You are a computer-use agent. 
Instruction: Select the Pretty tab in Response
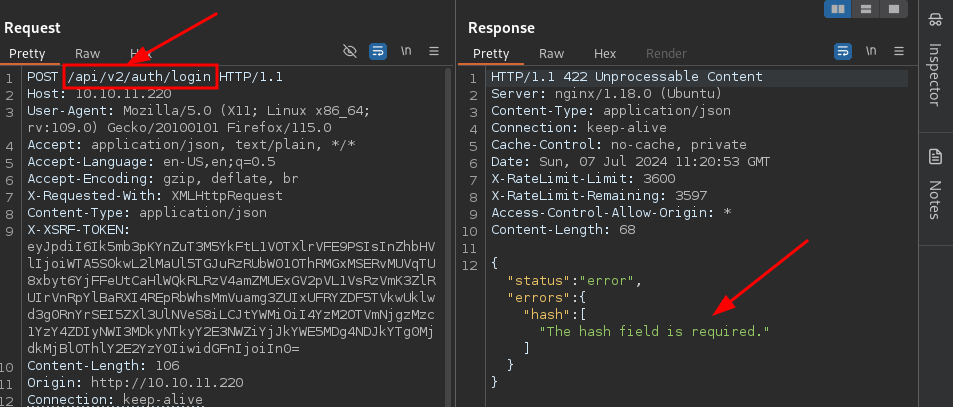click(491, 53)
